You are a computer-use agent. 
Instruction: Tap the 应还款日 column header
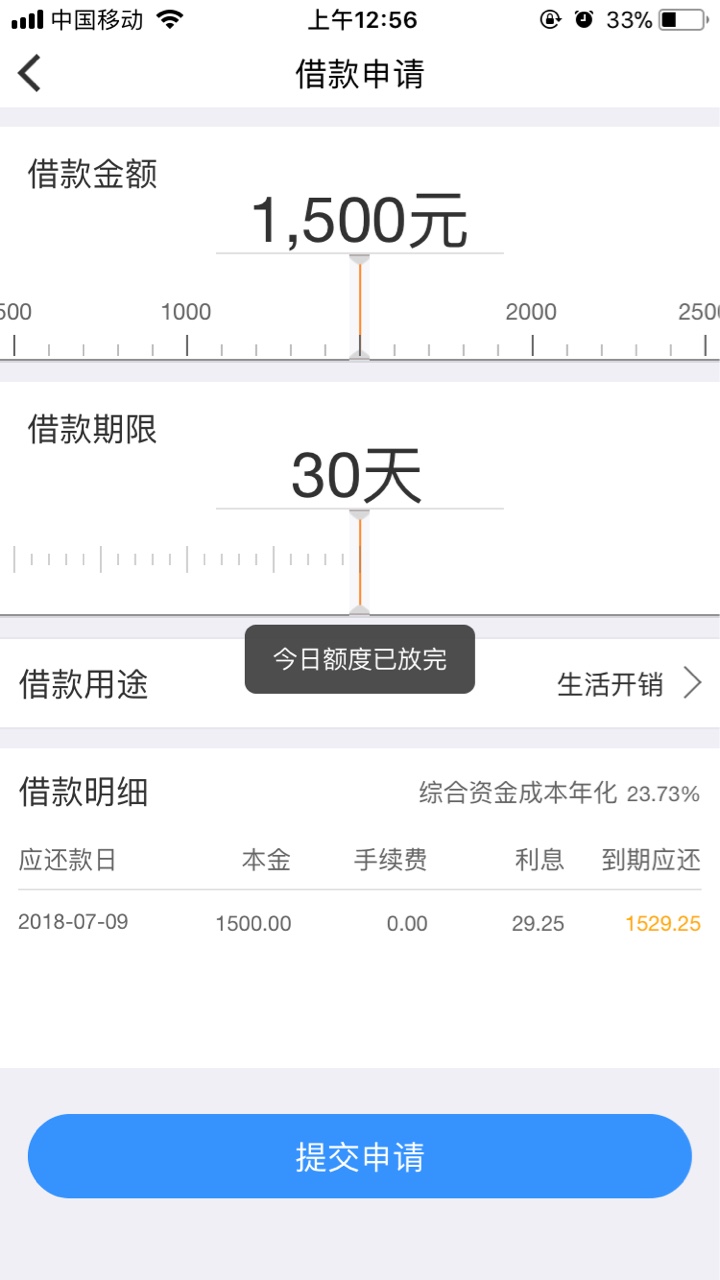[67, 860]
